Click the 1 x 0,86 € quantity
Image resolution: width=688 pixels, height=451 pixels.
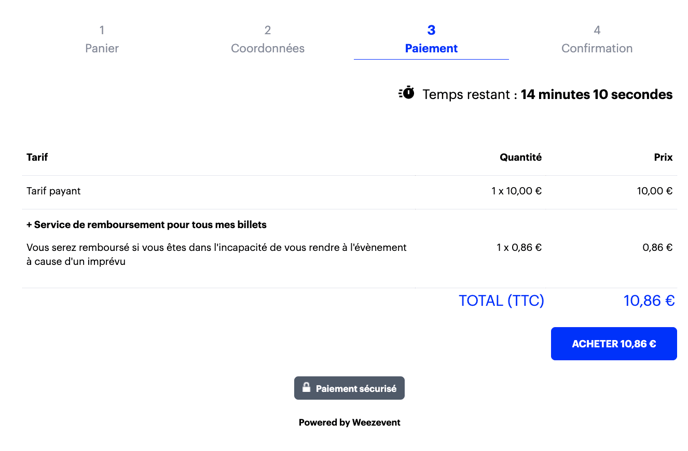(518, 247)
